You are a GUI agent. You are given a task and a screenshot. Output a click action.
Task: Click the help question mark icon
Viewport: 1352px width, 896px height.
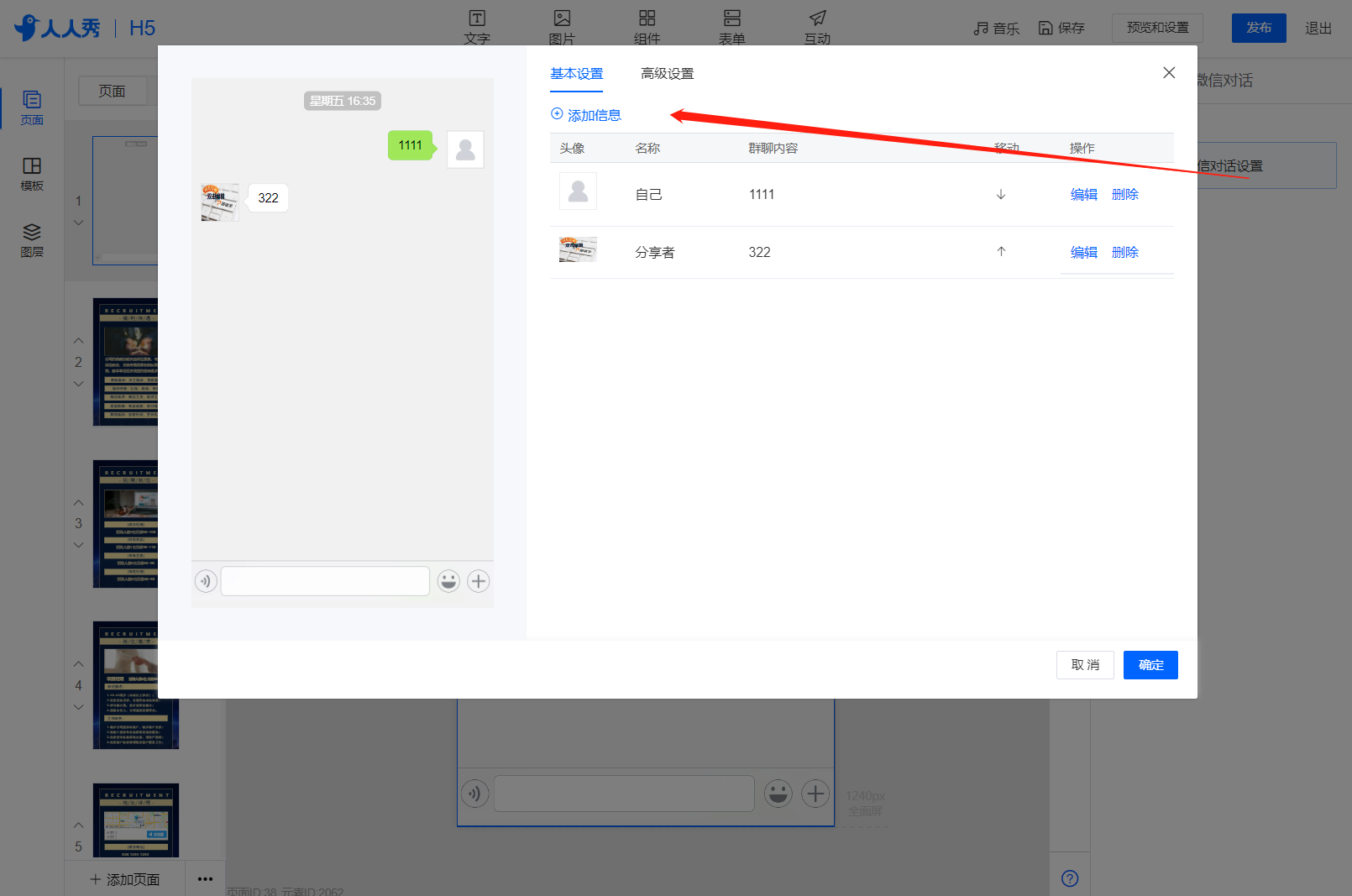point(1070,878)
